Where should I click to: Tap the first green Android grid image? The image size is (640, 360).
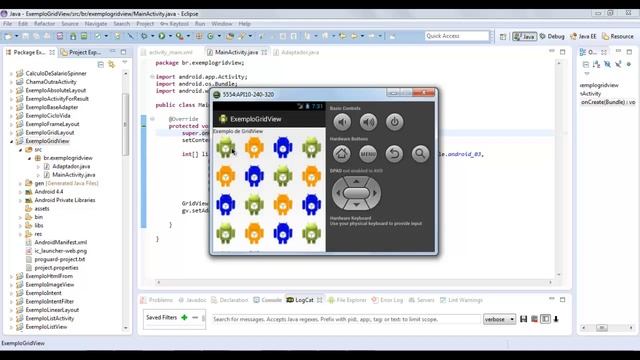tap(226, 147)
